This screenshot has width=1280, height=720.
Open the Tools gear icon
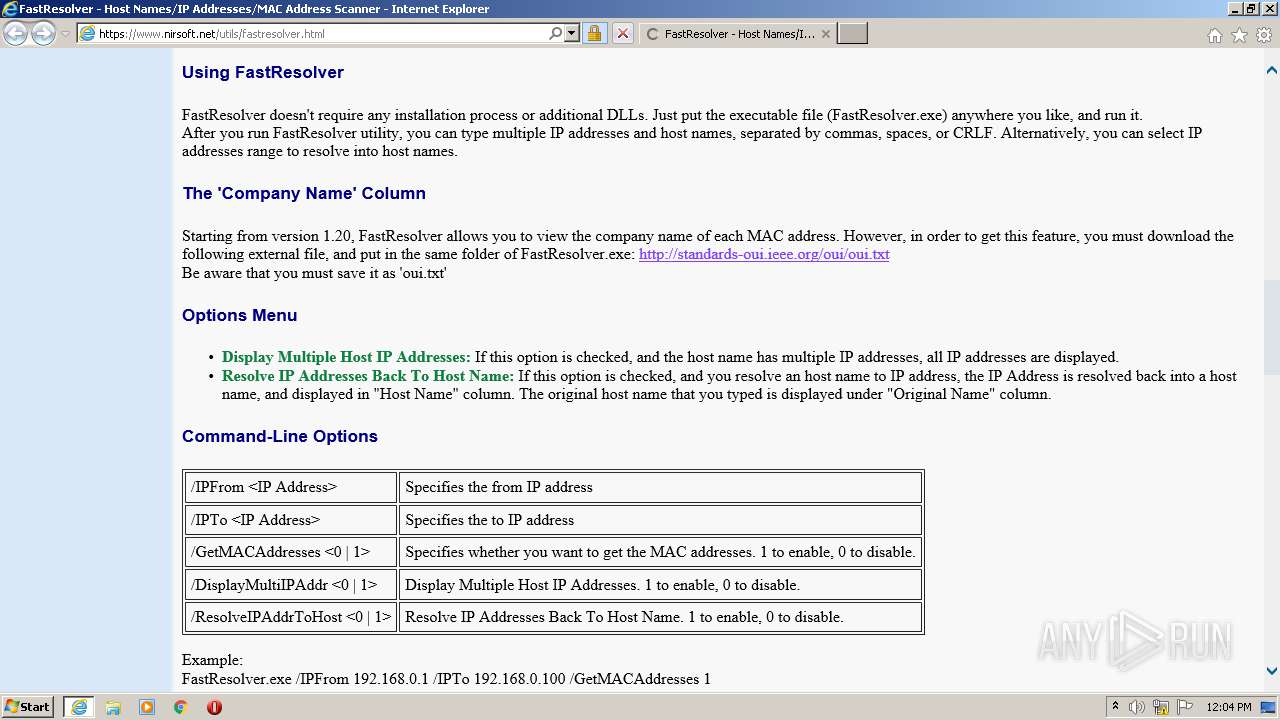pyautogui.click(x=1264, y=35)
